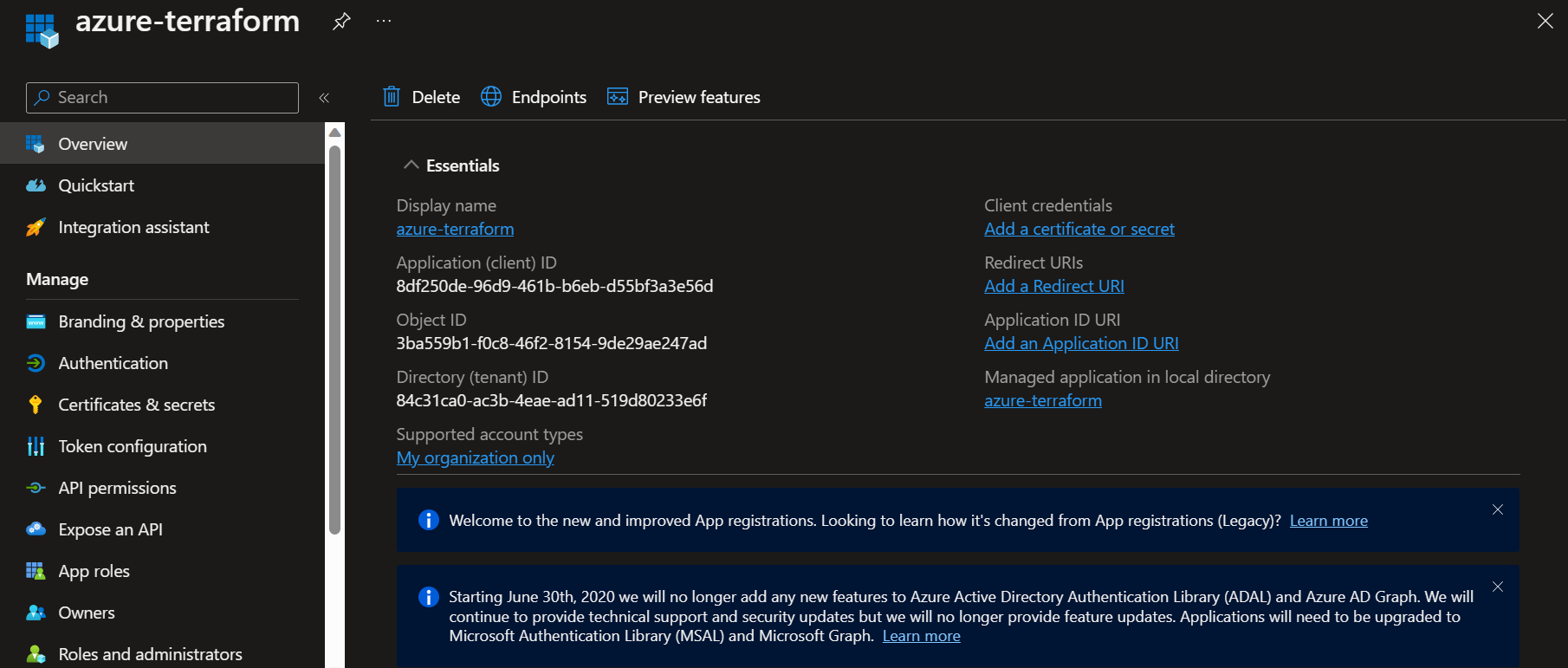Viewport: 1568px width, 668px height.
Task: Click the Integration assistant rocket icon
Action: pos(36,228)
